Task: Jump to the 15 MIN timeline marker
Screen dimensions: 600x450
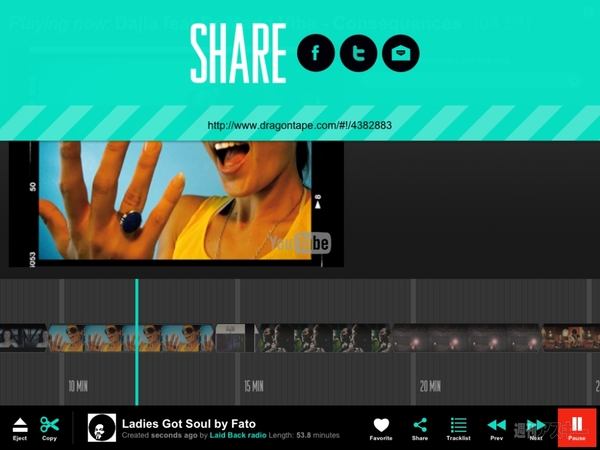Action: (x=254, y=385)
